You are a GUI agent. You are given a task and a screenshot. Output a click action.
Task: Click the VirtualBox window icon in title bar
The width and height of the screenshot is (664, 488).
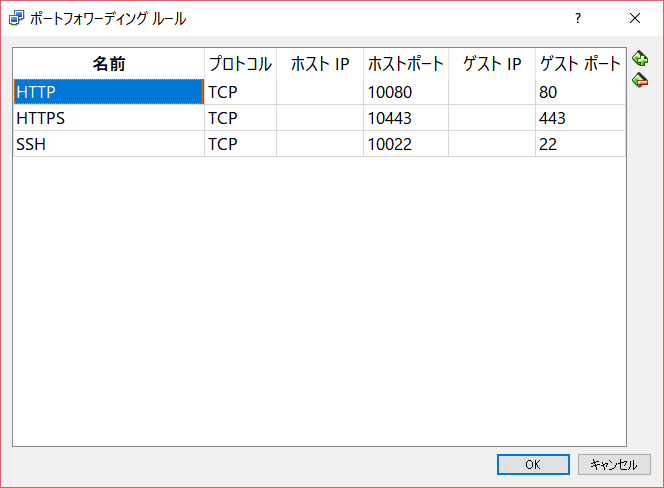[17, 18]
